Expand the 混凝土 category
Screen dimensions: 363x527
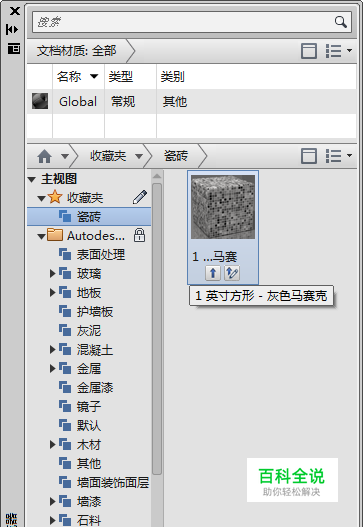pos(52,350)
